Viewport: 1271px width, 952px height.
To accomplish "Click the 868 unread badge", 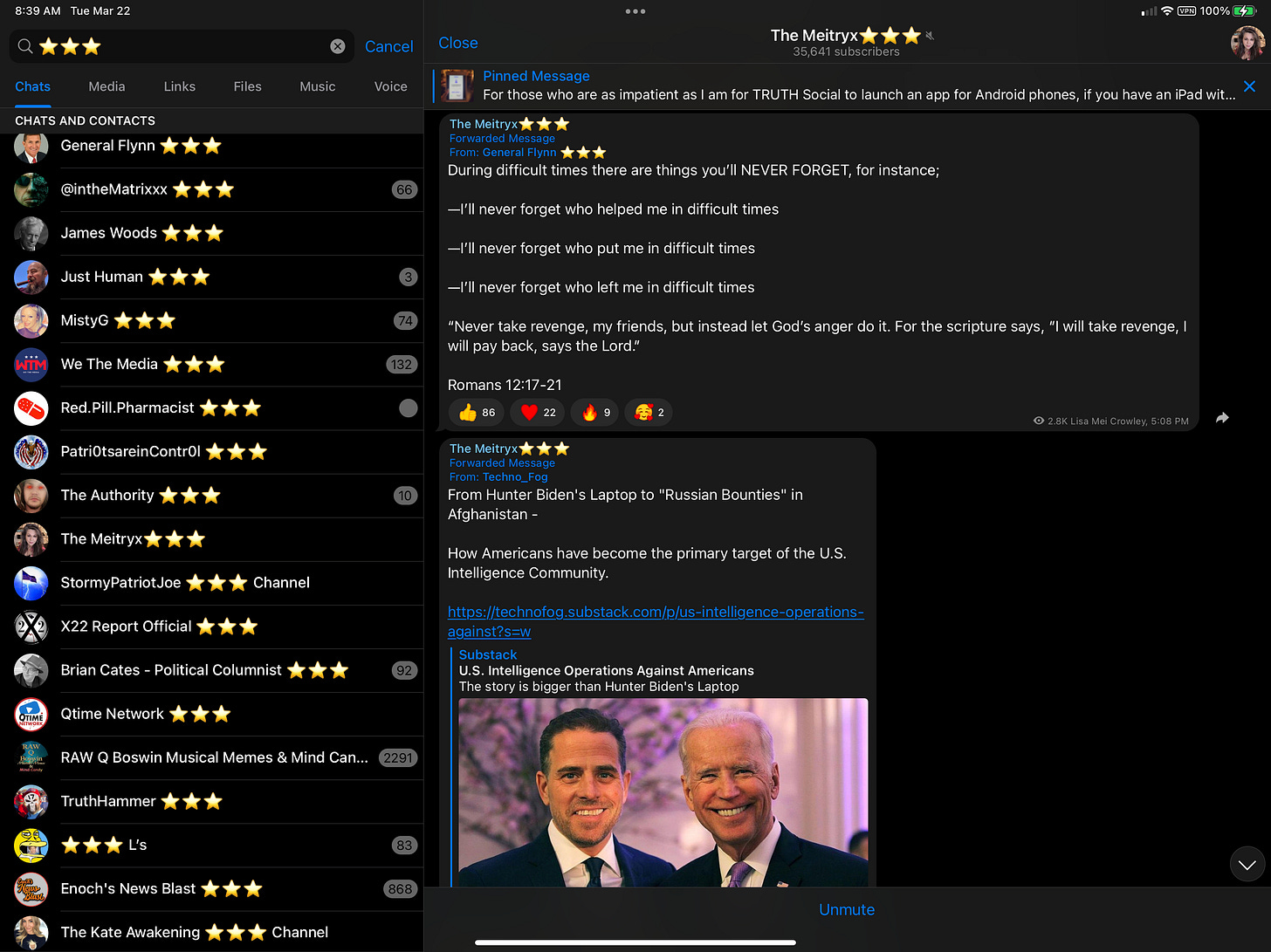I will (400, 888).
